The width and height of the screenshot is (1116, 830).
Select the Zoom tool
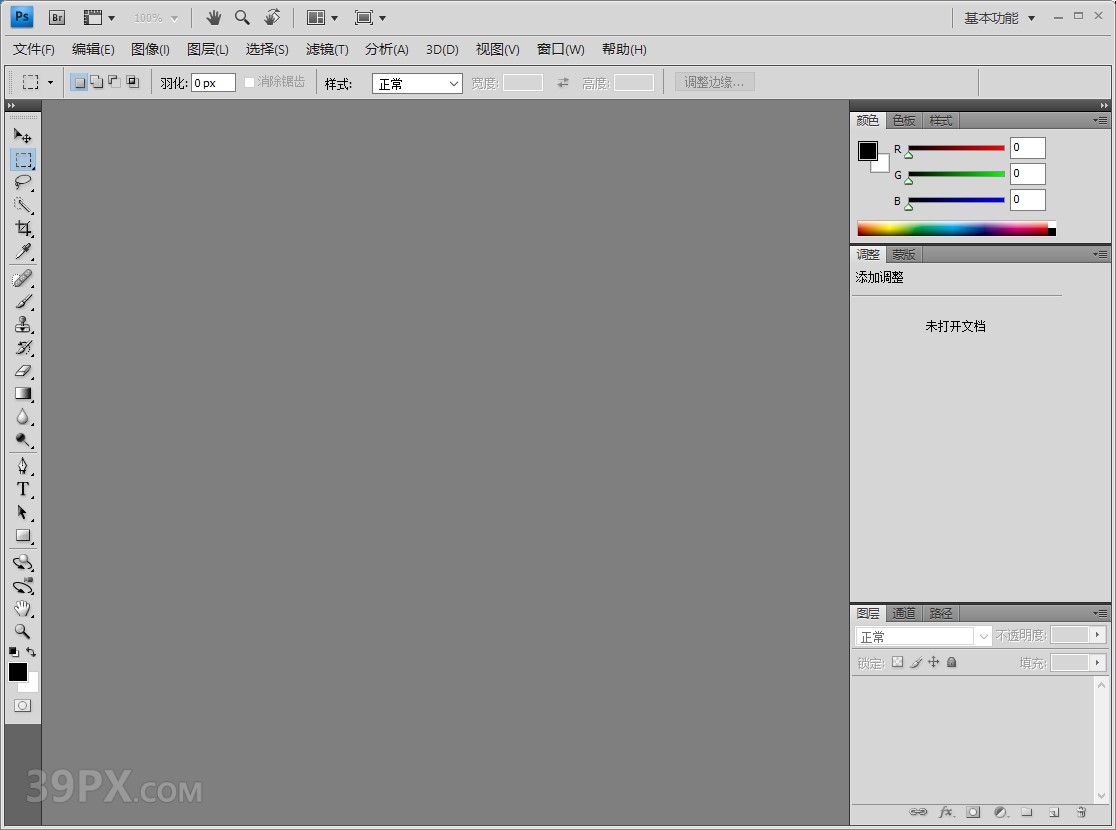click(22, 631)
